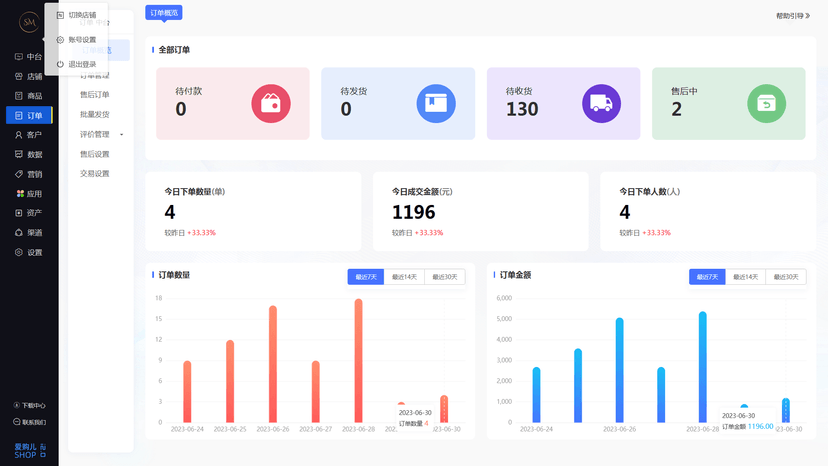Expand the 评价管理 submenu

pyautogui.click(x=101, y=134)
